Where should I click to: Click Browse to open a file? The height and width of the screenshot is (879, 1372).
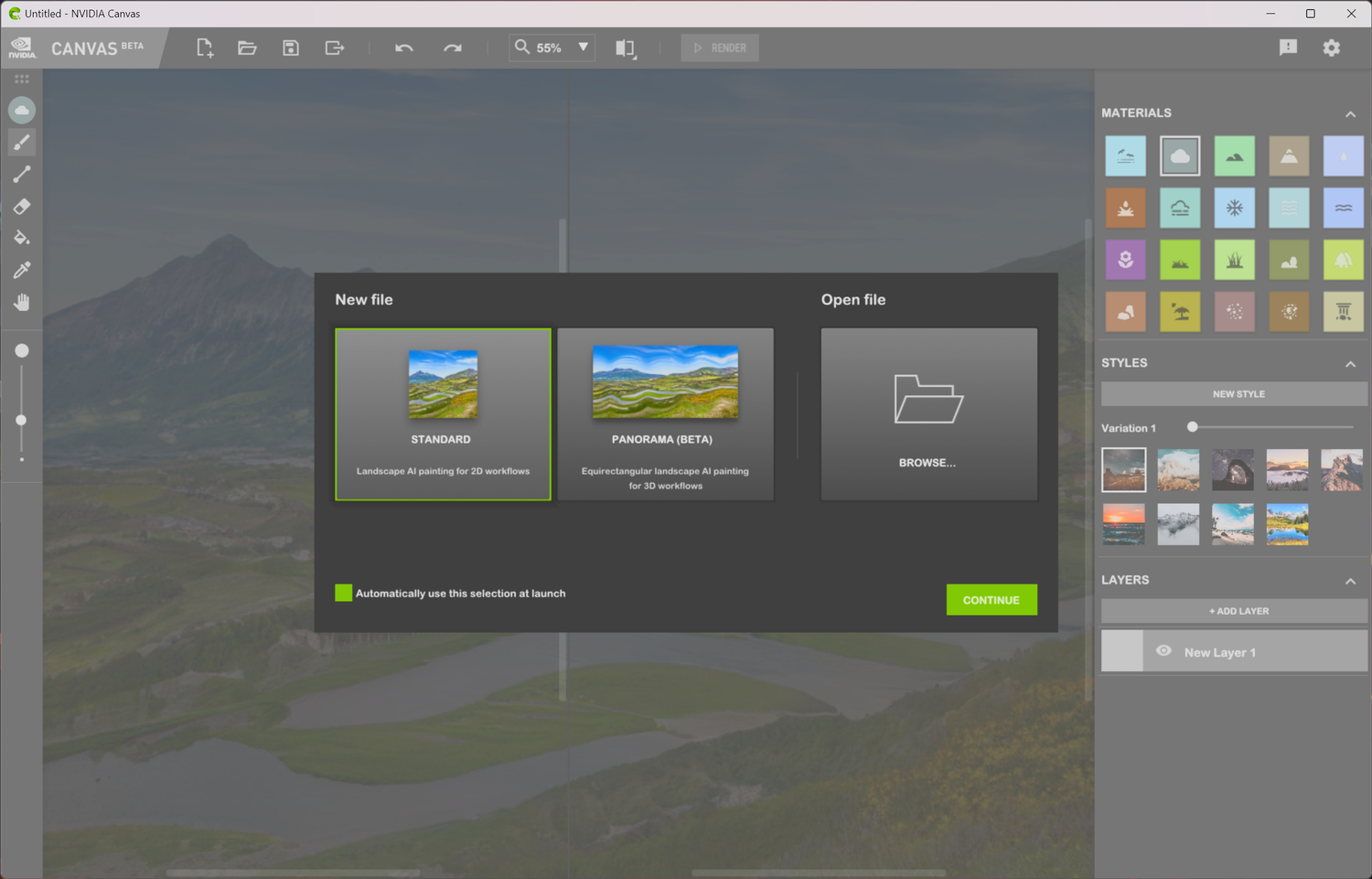click(x=929, y=414)
